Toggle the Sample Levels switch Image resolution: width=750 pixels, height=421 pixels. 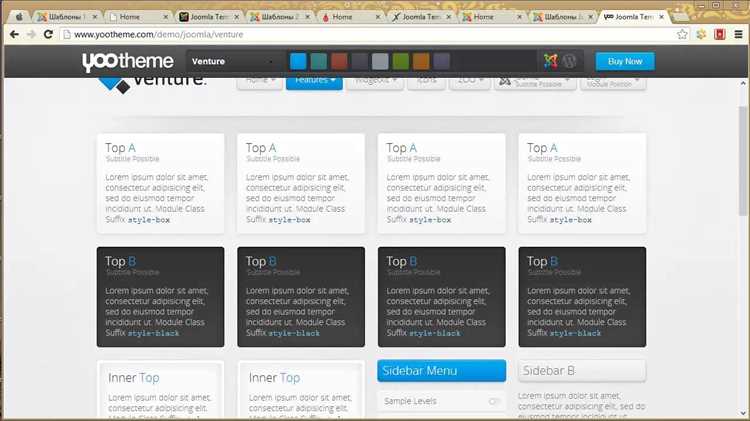click(x=495, y=401)
